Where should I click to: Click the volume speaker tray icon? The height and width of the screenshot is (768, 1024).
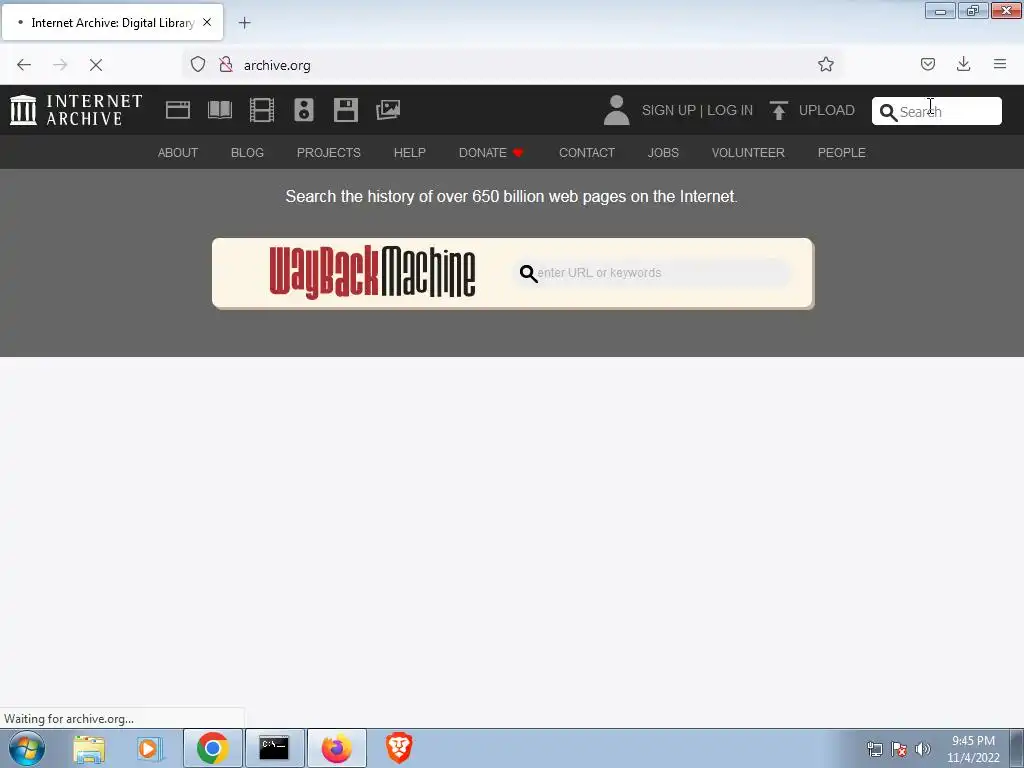(x=923, y=749)
